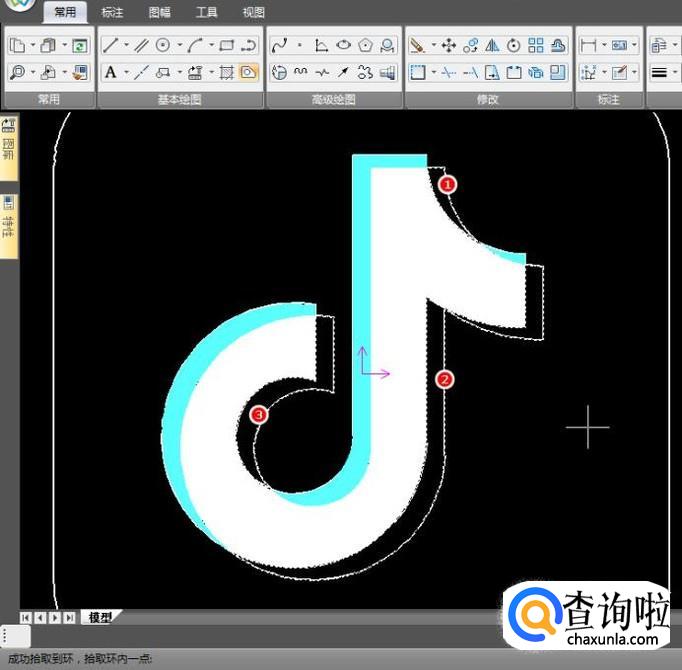Select the Polygon tool in advanced drawing
Image resolution: width=682 pixels, height=670 pixels.
[366, 45]
